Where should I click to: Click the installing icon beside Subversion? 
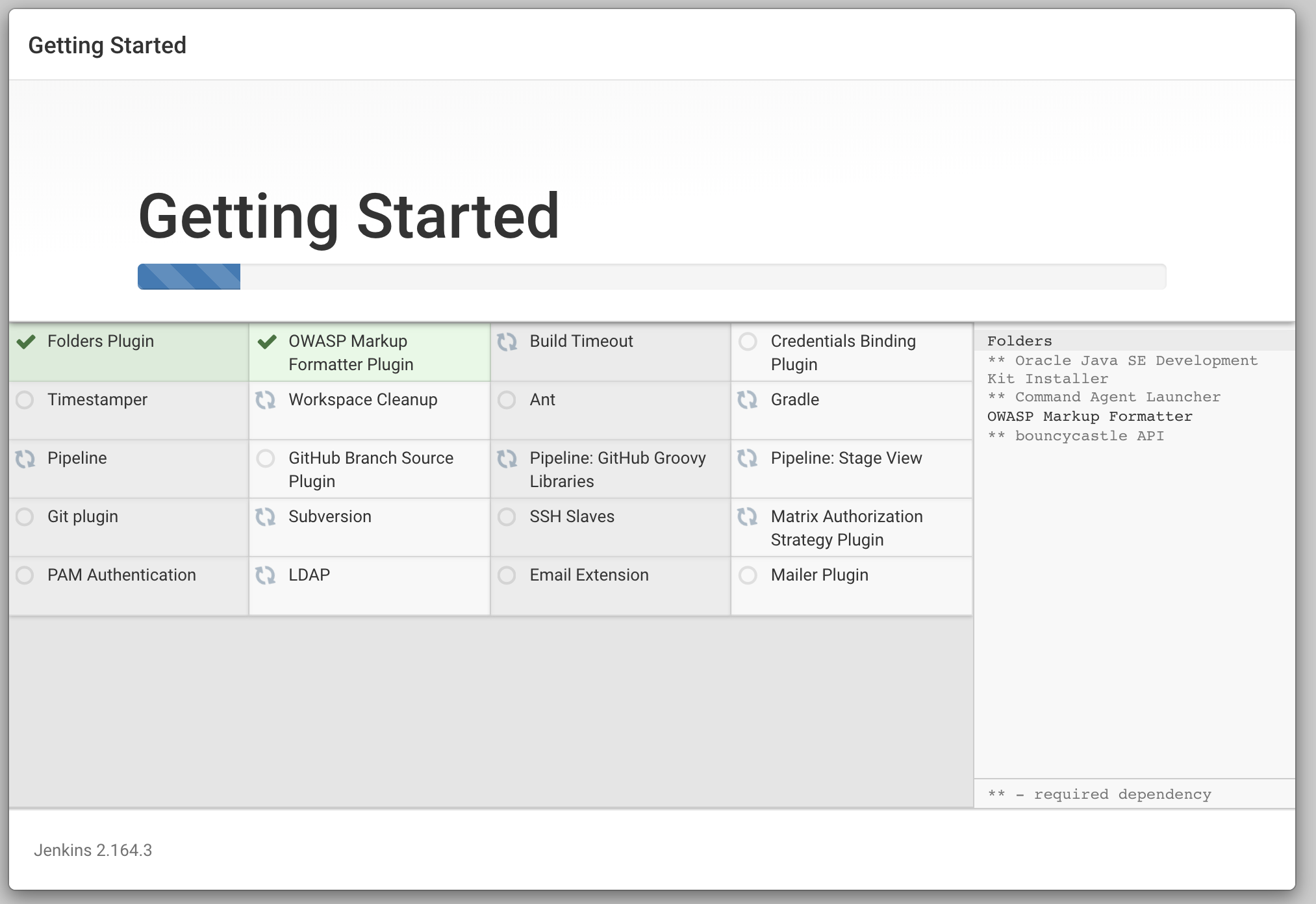click(x=266, y=517)
